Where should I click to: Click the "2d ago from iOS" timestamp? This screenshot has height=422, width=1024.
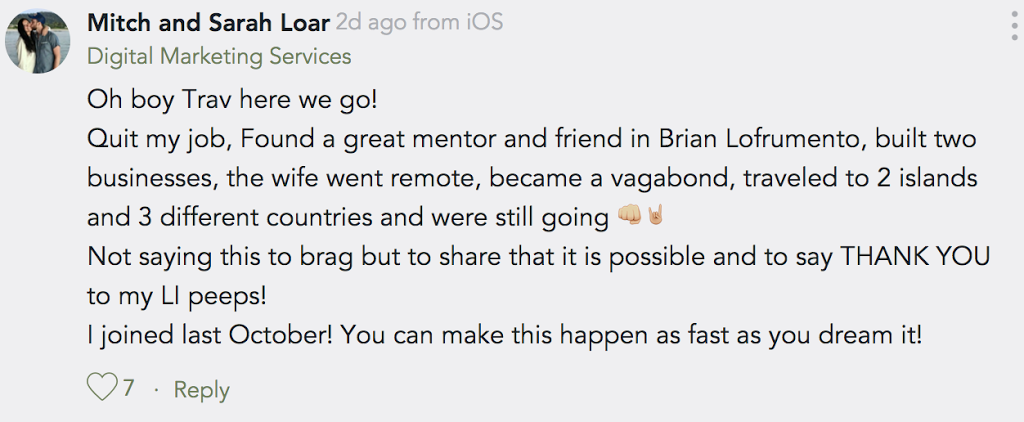tap(419, 23)
